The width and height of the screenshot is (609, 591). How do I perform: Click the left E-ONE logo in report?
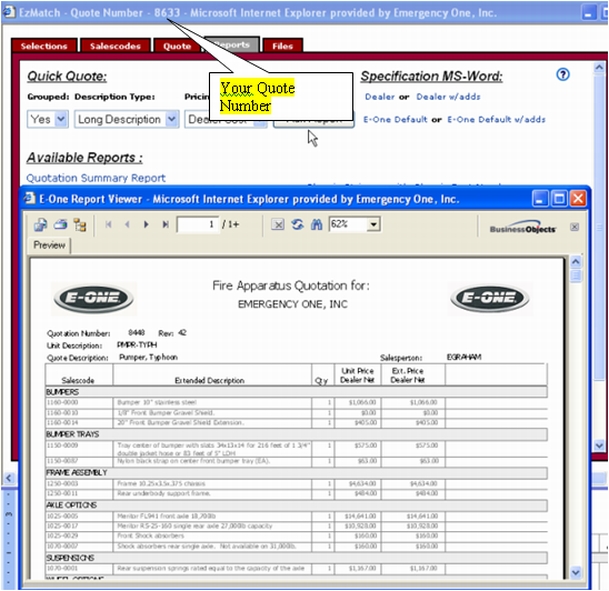coord(94,298)
